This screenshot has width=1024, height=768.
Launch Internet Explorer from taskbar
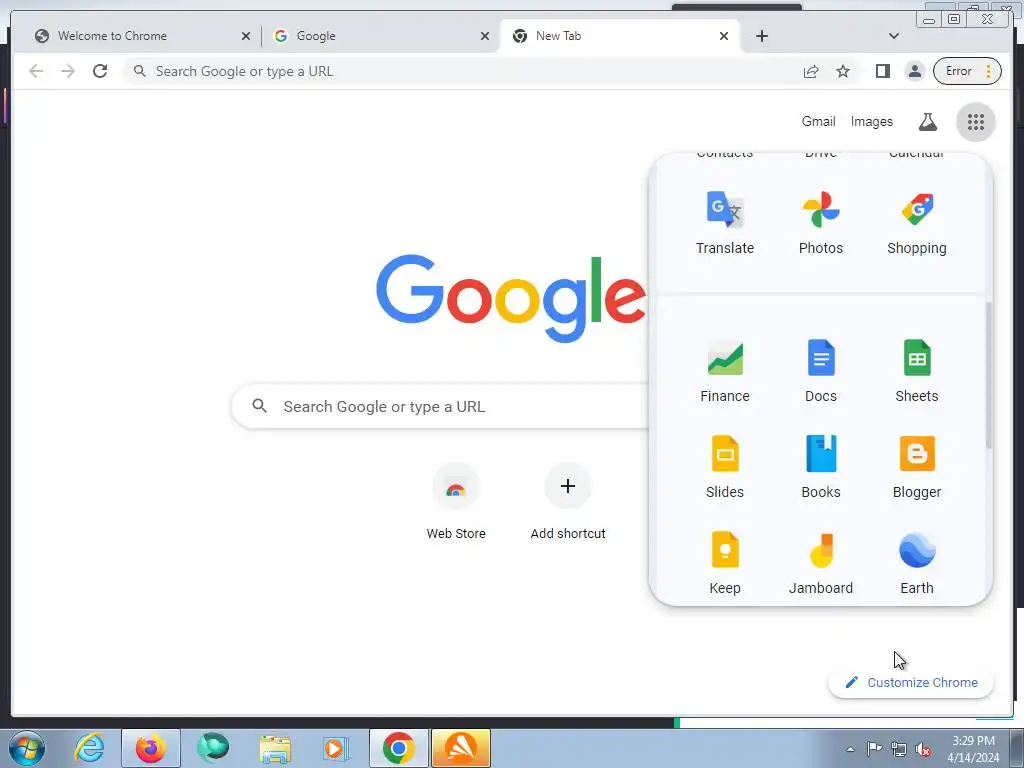[x=89, y=748]
